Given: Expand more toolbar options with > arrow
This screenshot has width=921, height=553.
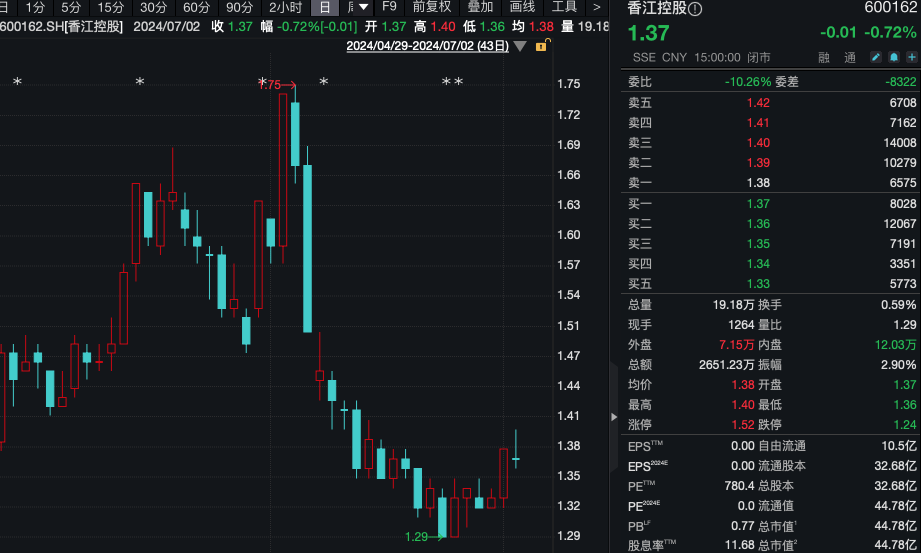Looking at the screenshot, I should tap(597, 7).
